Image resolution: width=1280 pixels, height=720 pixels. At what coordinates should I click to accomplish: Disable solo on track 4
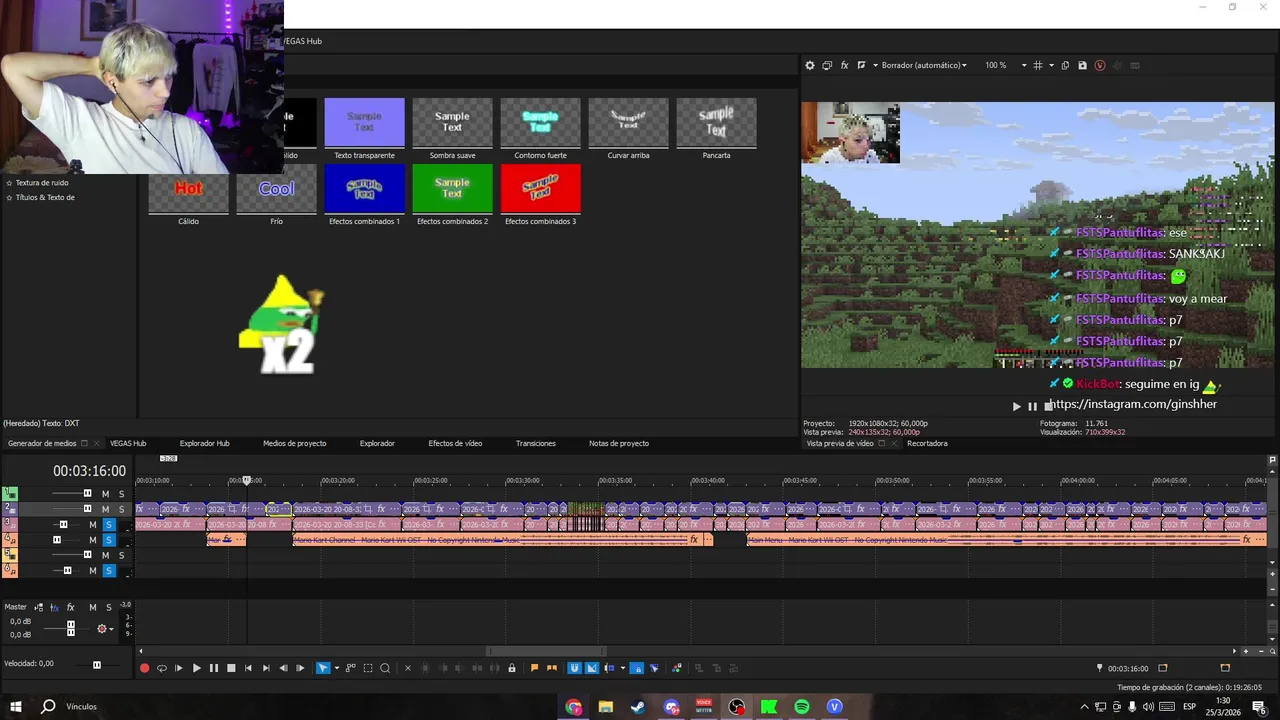[x=109, y=540]
